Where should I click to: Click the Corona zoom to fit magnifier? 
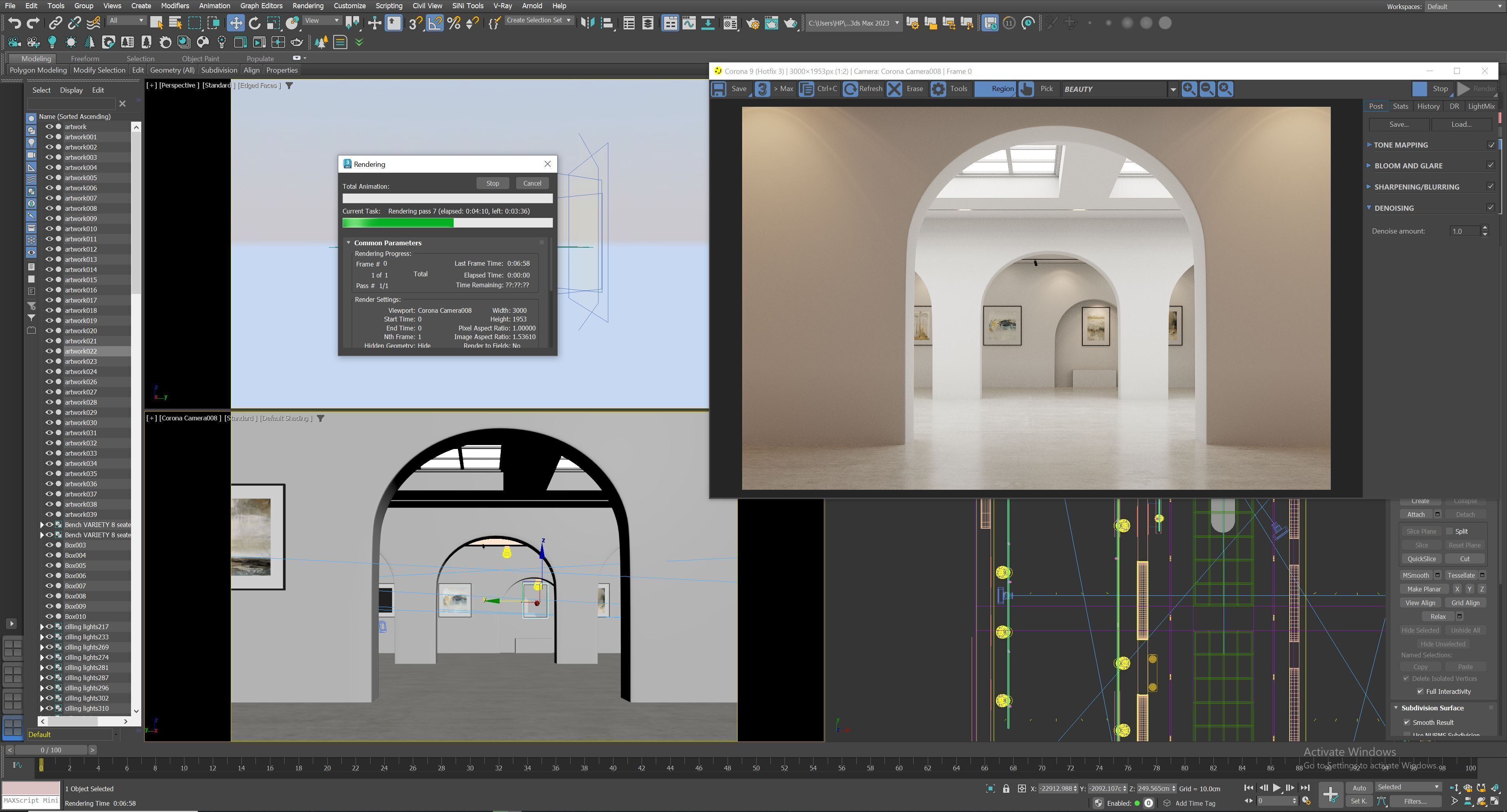1225,89
